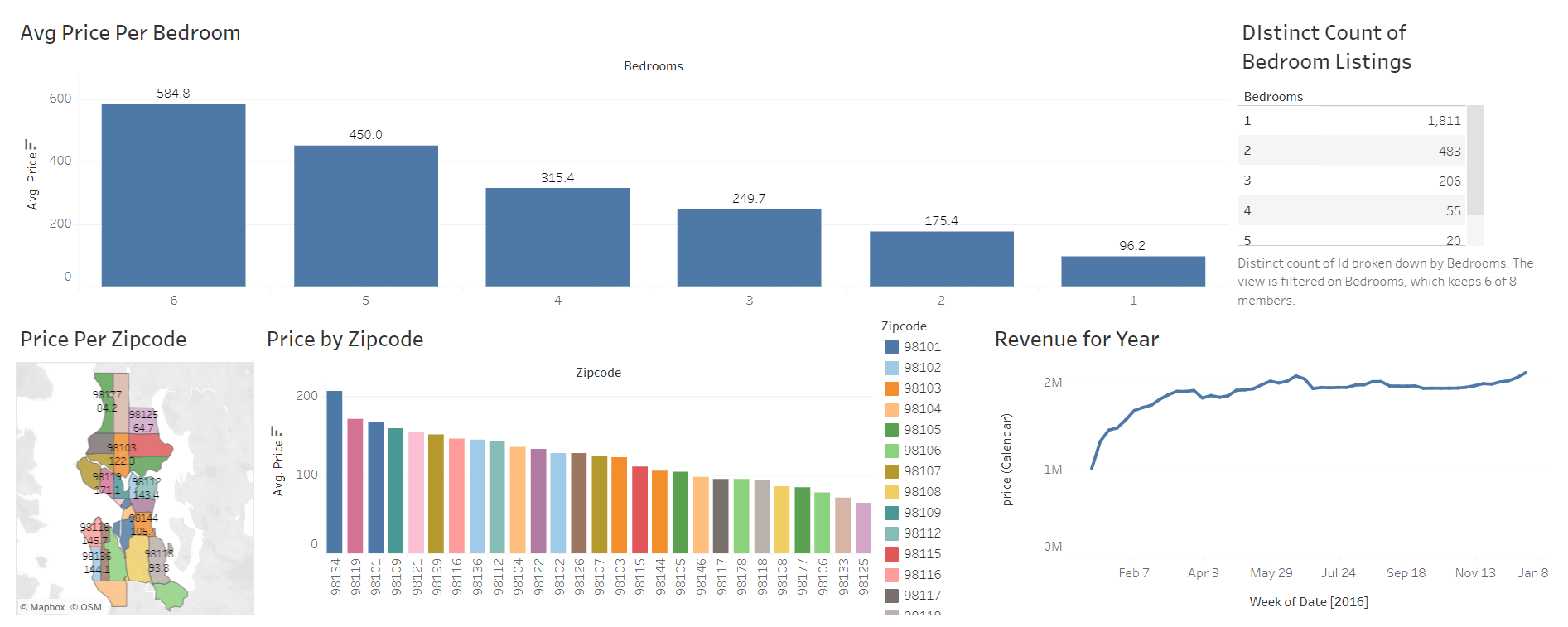Click the 98125 zipcode label on the map
1568x627 pixels.
[x=143, y=414]
